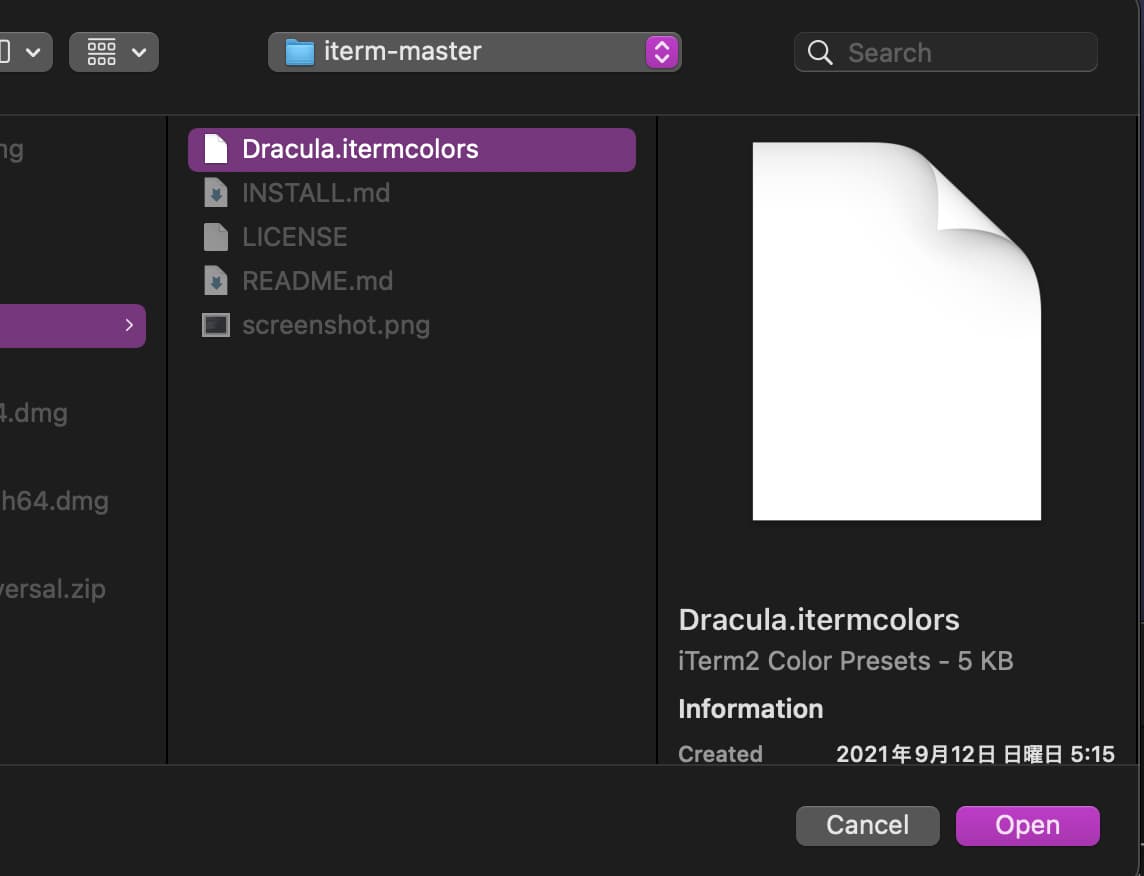The image size is (1144, 876).
Task: Click the Dracula.itermcolors file icon
Action: [x=216, y=149]
